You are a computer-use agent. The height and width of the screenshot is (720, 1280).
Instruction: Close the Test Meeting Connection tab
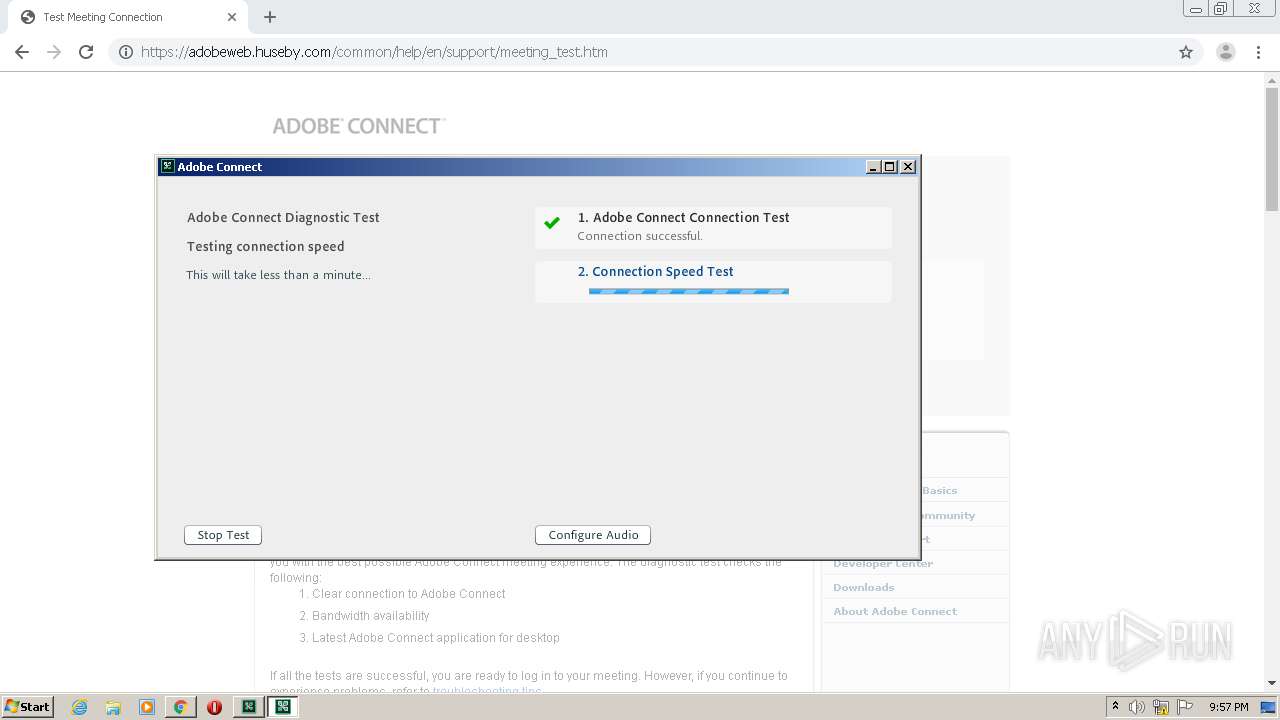coord(232,17)
